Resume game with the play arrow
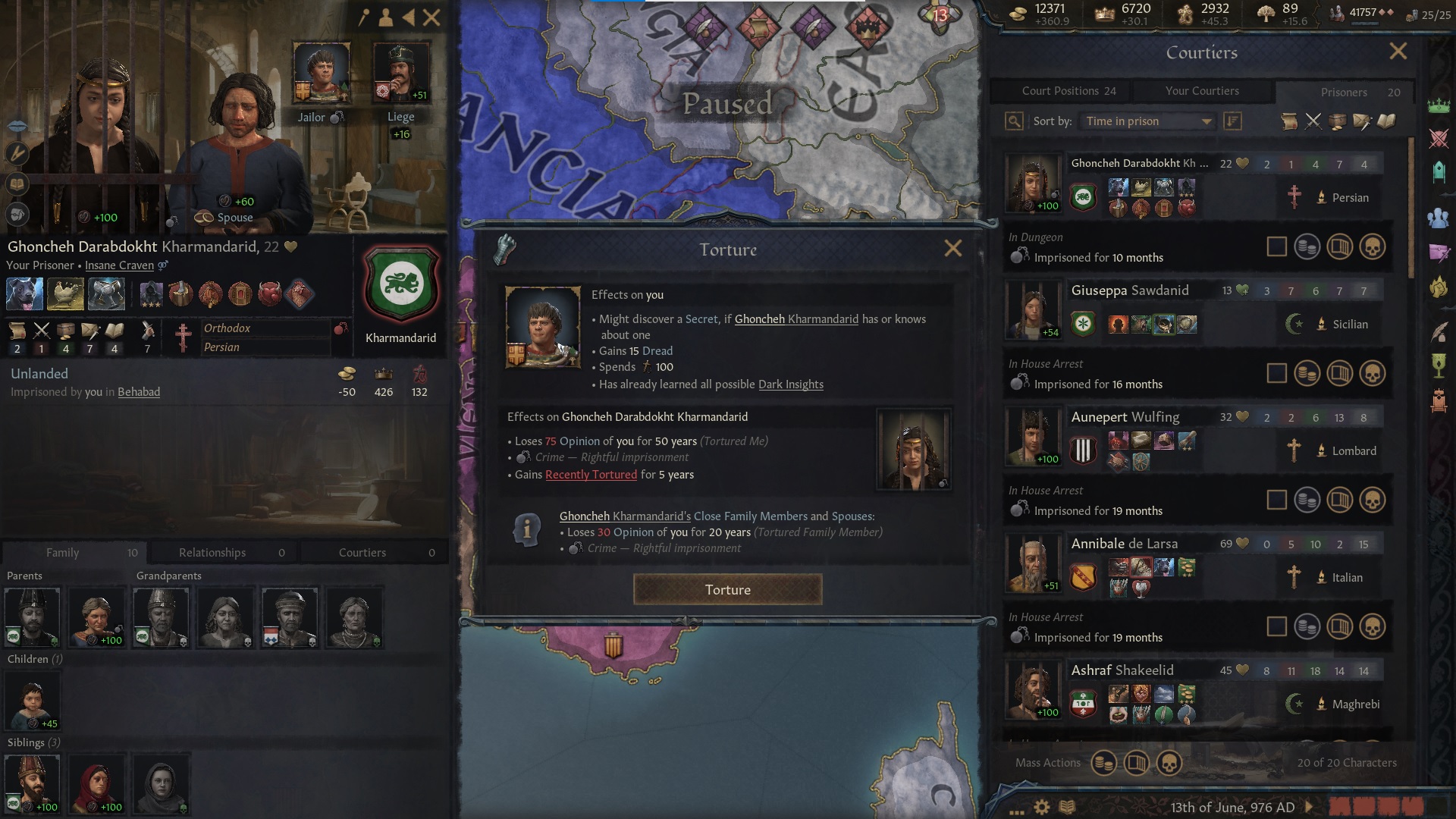 [1310, 807]
